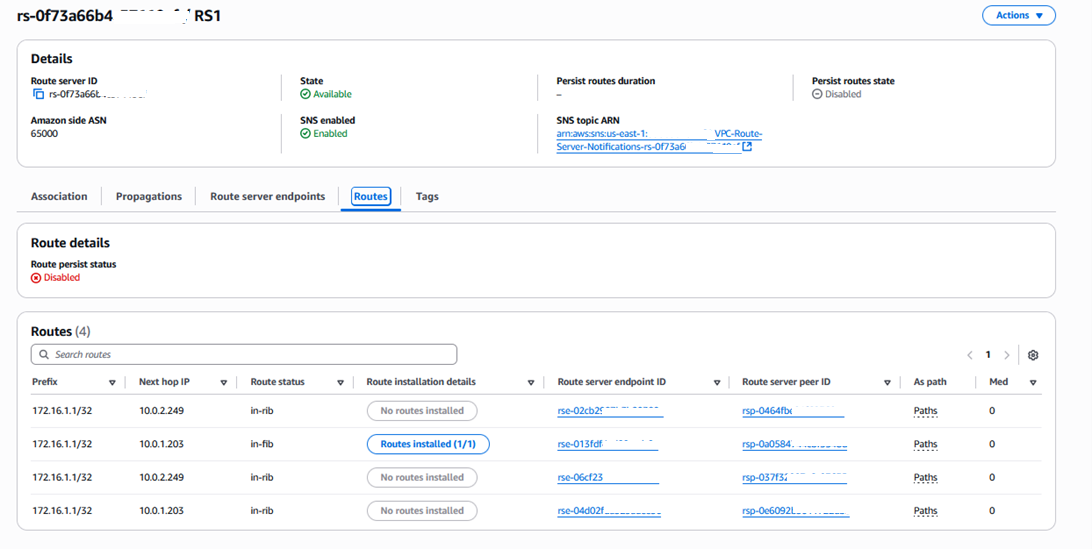Focus the Search routes field
The image size is (1092, 549).
pos(244,355)
